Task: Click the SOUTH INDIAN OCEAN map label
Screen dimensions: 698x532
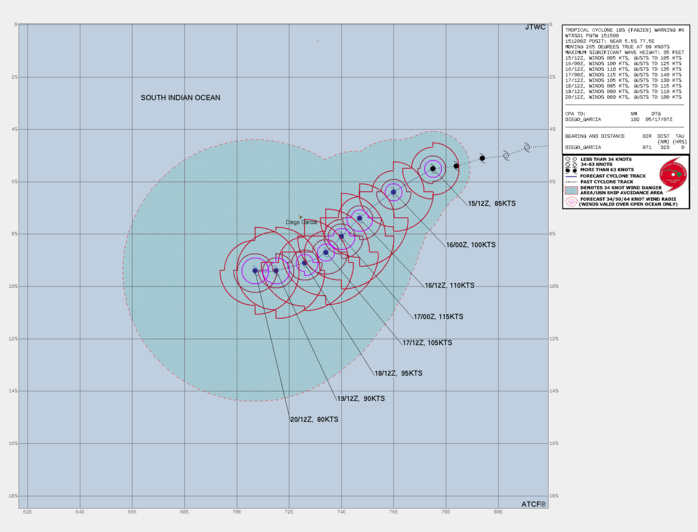Action: point(180,98)
